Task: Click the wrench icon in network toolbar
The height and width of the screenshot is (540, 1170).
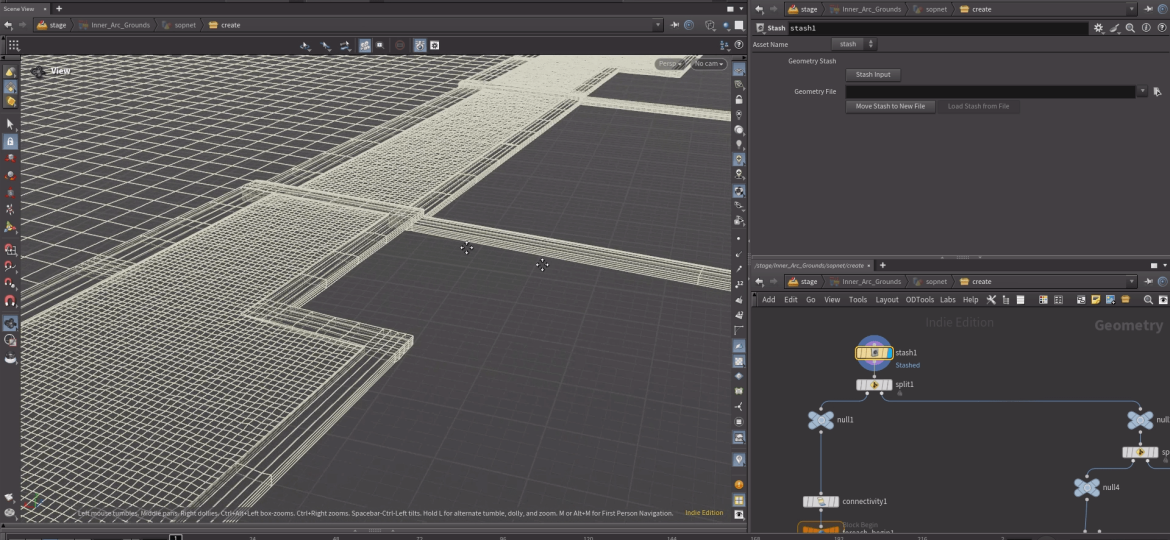Action: coord(991,299)
